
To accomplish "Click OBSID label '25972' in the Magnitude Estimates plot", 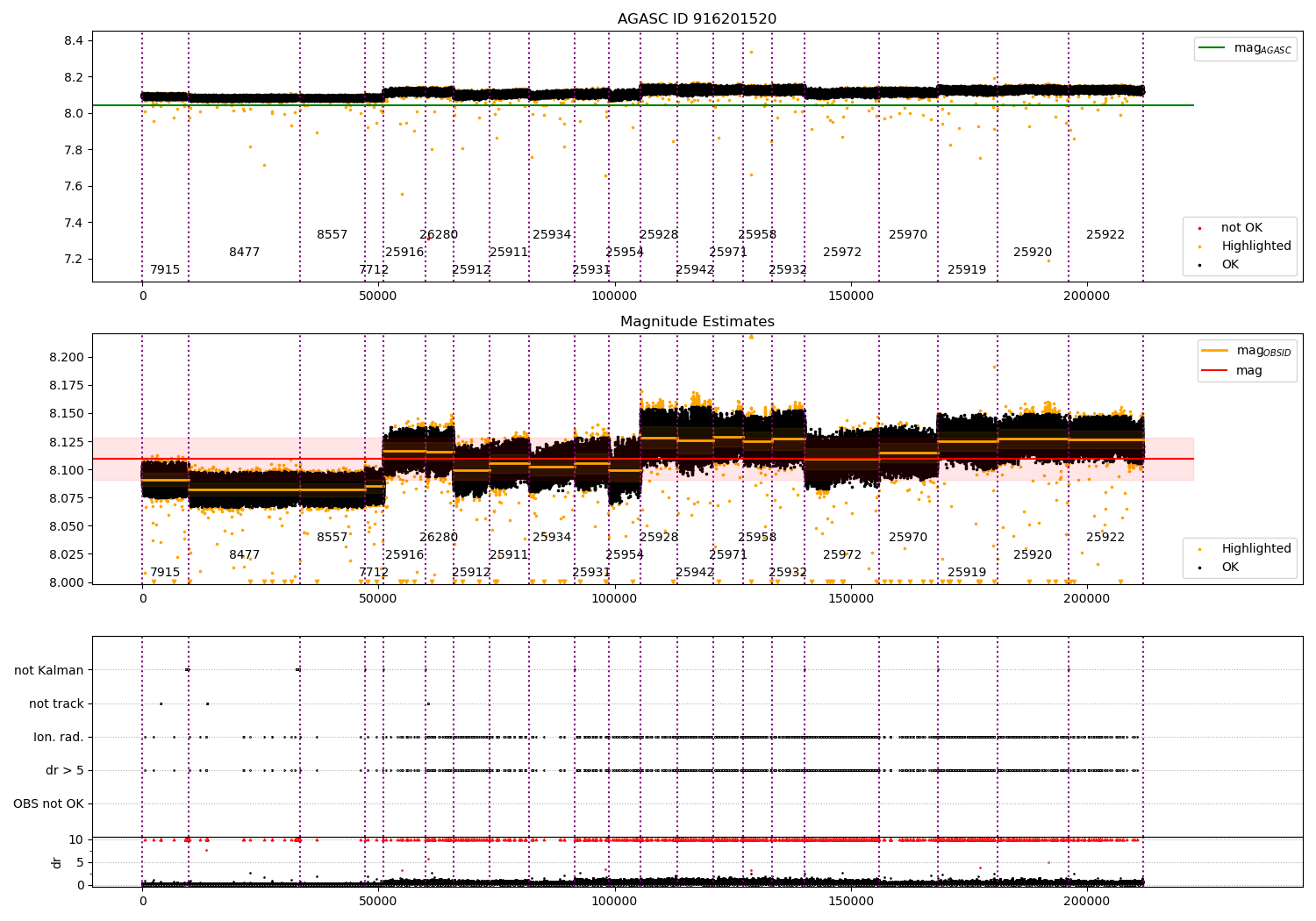I will point(842,554).
